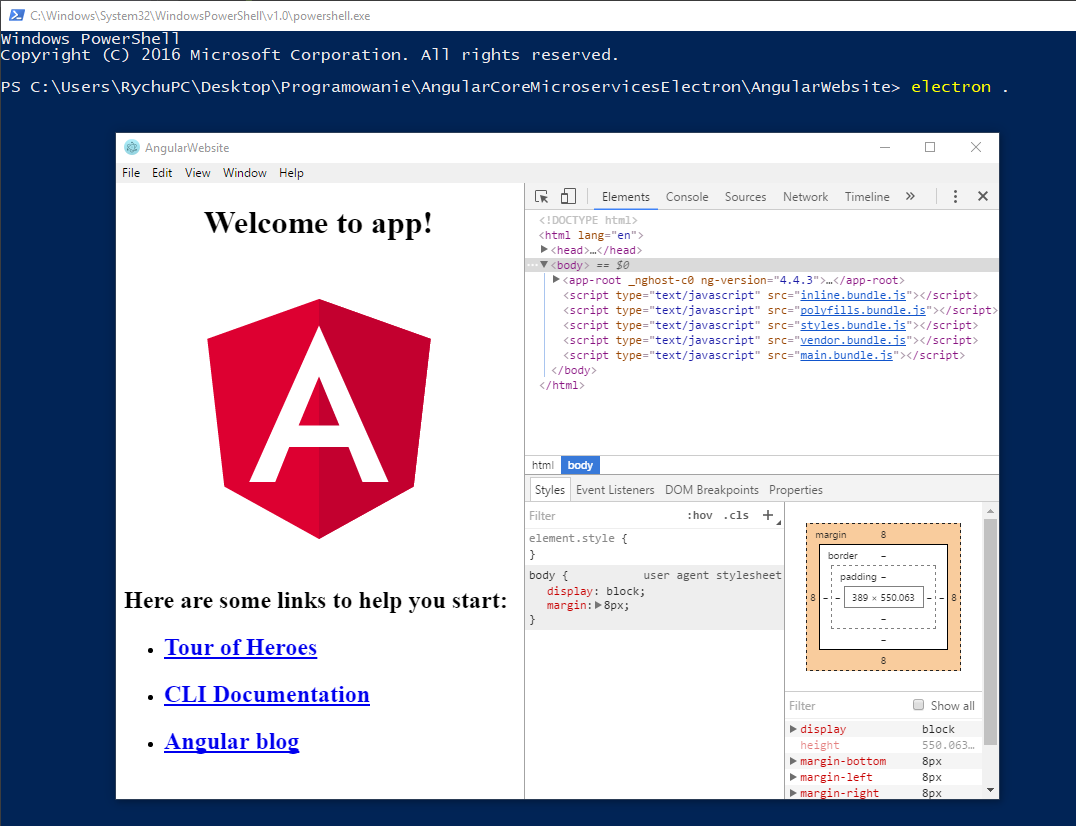
Task: Expand the app-root element node
Action: 556,280
